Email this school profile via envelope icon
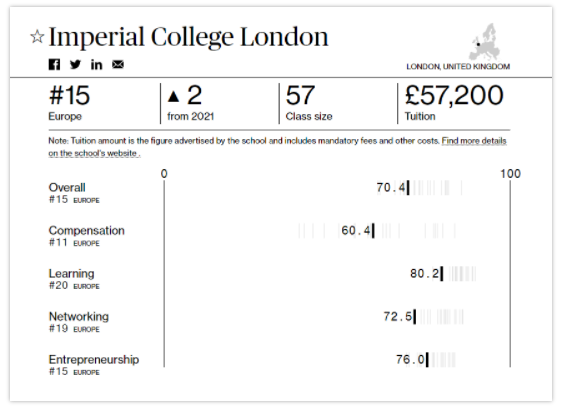Image resolution: width=568 pixels, height=419 pixels. 118,64
